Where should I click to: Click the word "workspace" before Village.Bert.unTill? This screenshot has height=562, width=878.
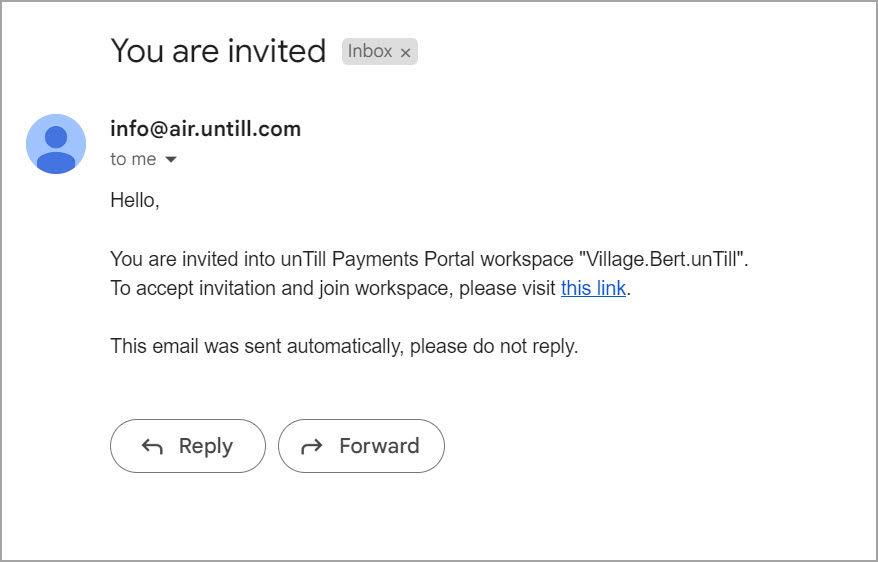pos(527,260)
